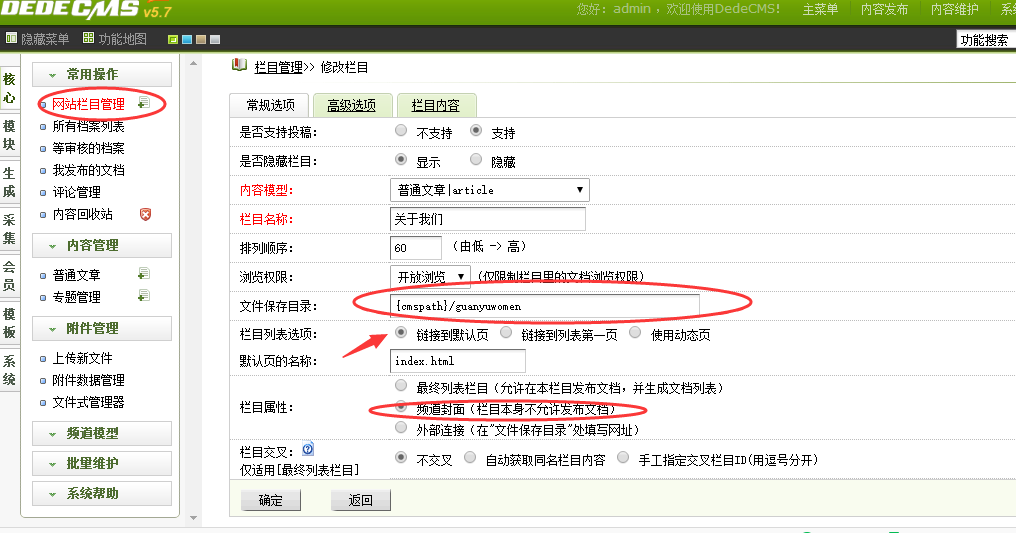Click the add icon beside 专题管理

(x=144, y=296)
